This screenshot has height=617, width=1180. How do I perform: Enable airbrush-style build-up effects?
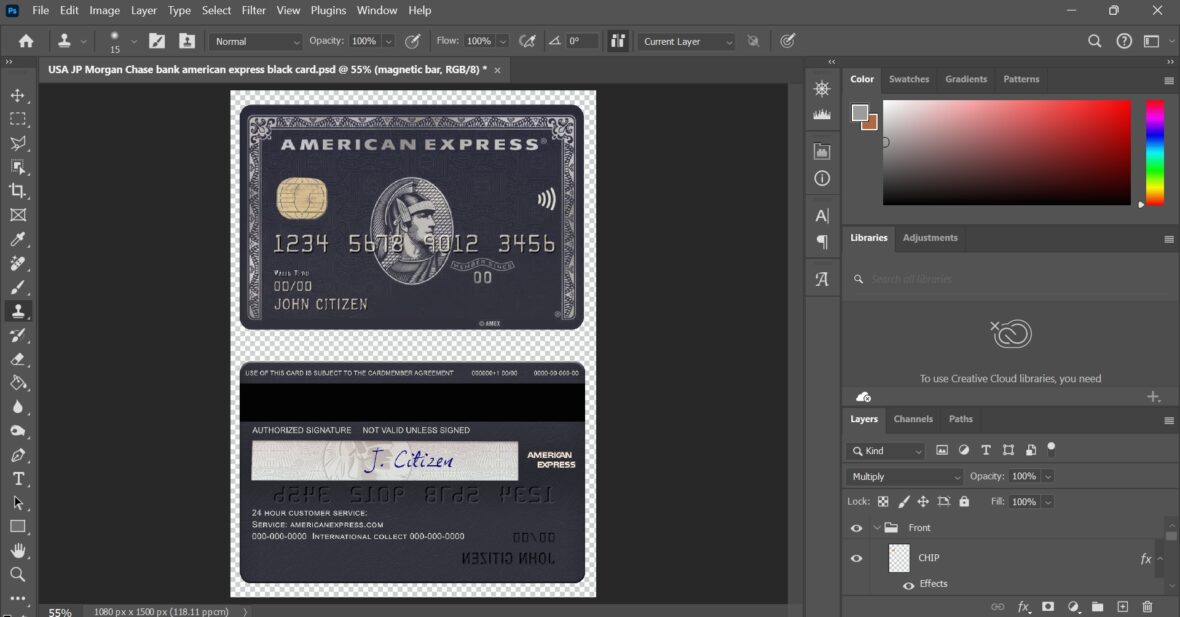pos(528,41)
